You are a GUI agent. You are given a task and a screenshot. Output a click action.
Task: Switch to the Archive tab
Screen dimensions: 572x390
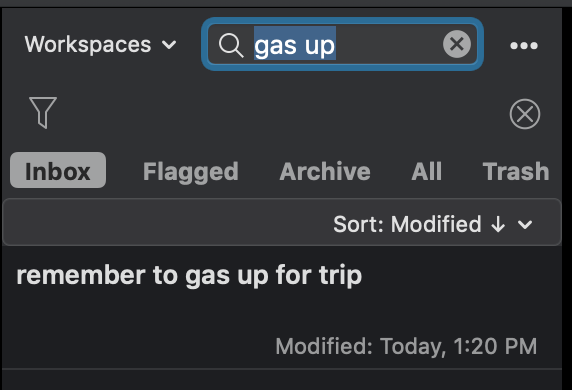[x=325, y=171]
